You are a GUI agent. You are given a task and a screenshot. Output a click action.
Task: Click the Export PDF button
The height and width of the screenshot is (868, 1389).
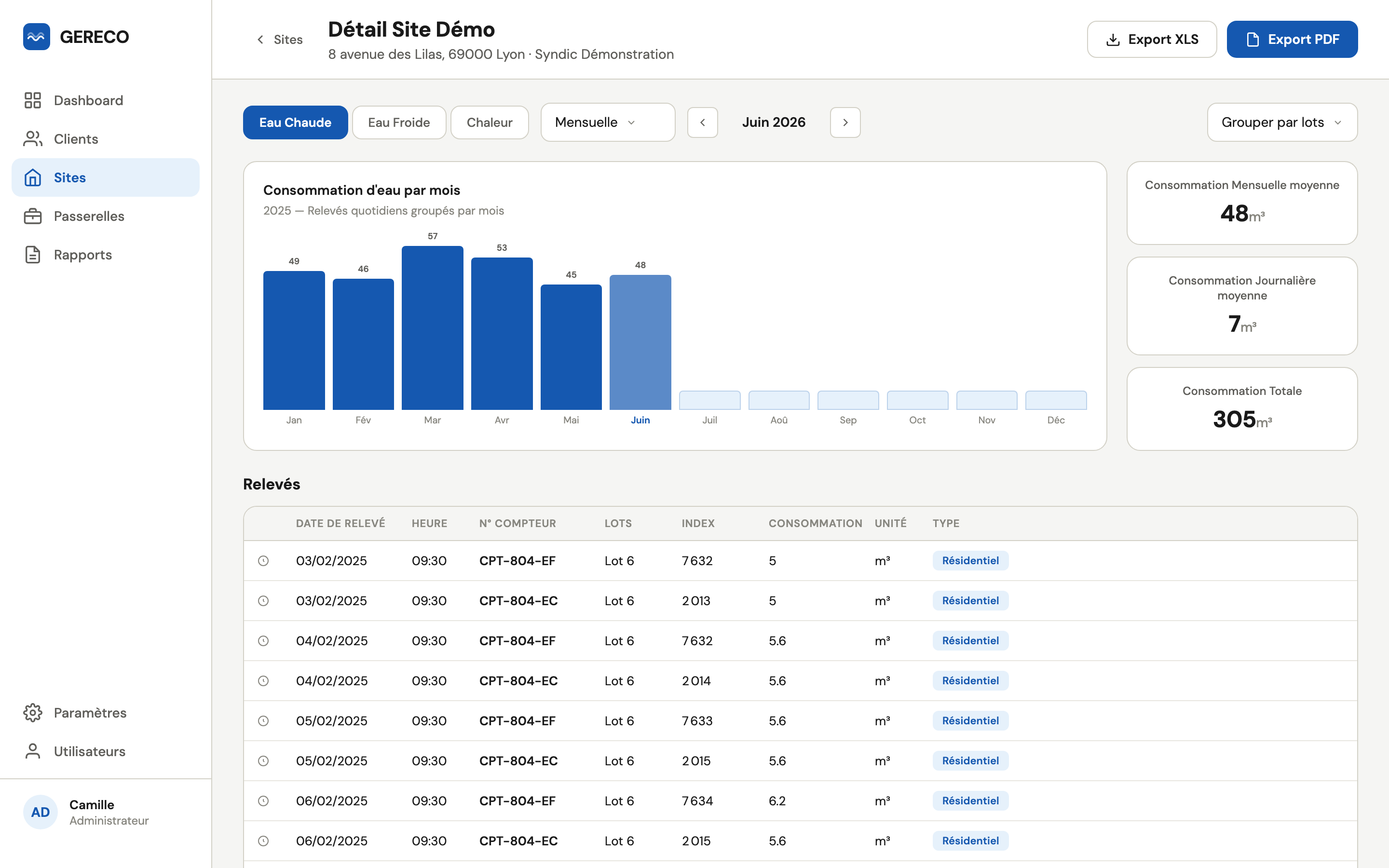1292,39
